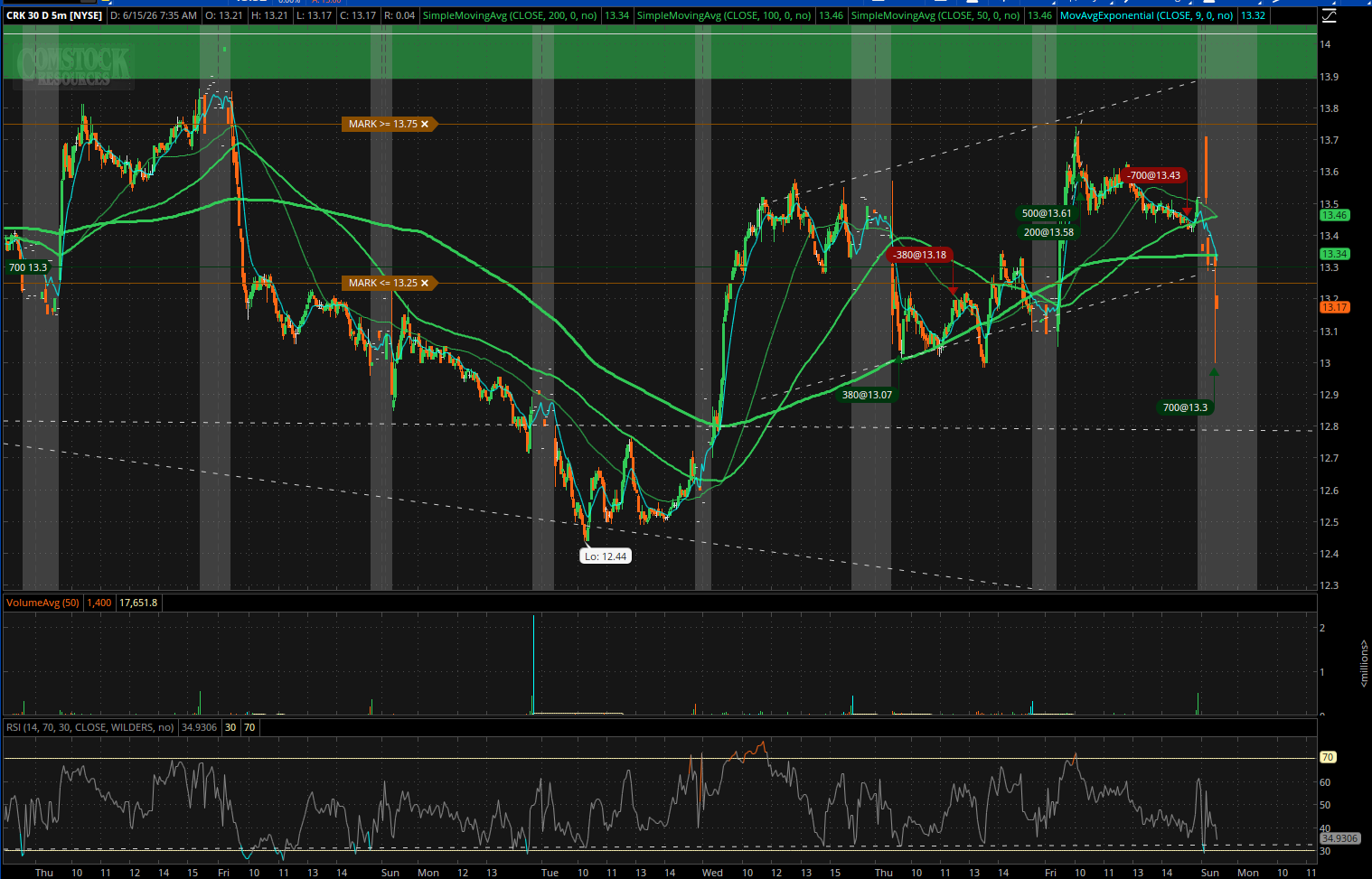The width and height of the screenshot is (1372, 879).
Task: Click the 200 SMA value 13.34 in header
Action: pos(617,15)
